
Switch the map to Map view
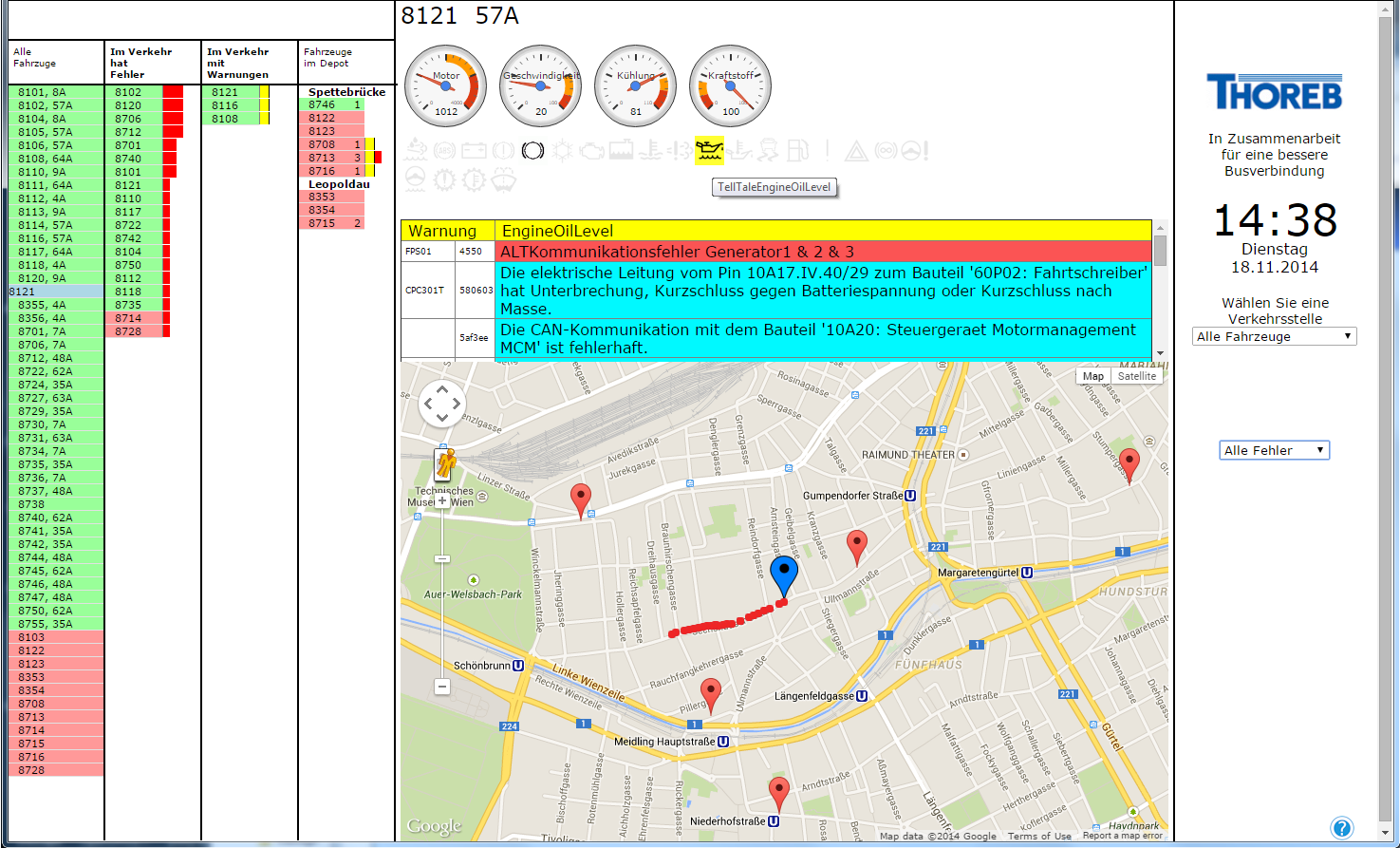[x=1092, y=375]
